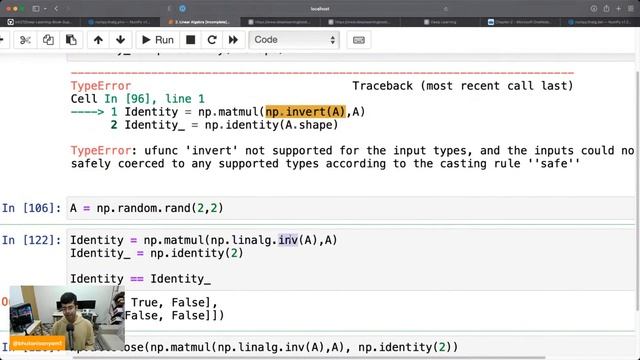This screenshot has height=360, width=640.
Task: Open Safari downloads icon
Action: (x=594, y=9)
